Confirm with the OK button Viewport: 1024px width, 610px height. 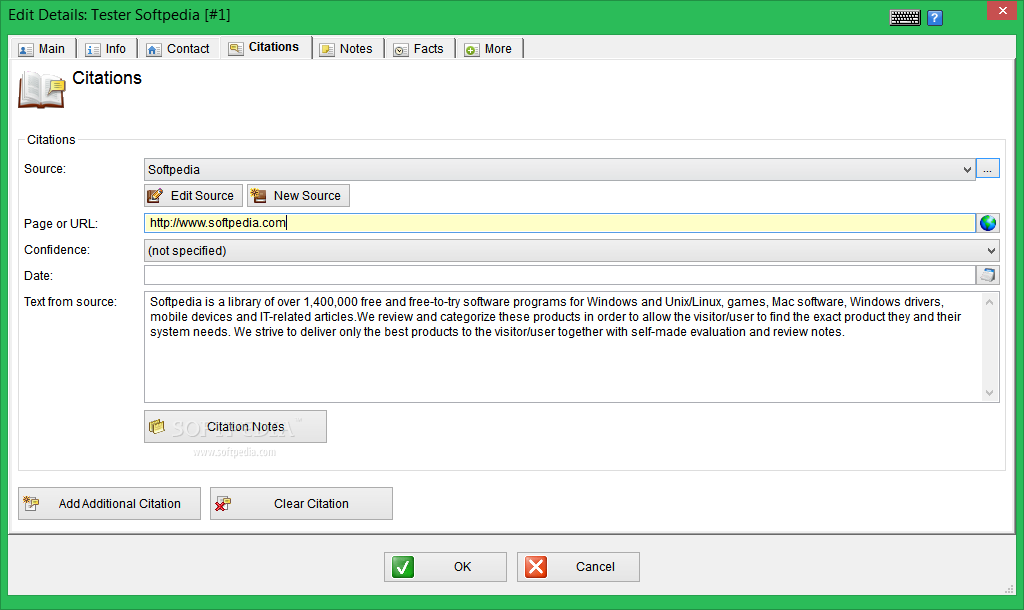coord(445,567)
